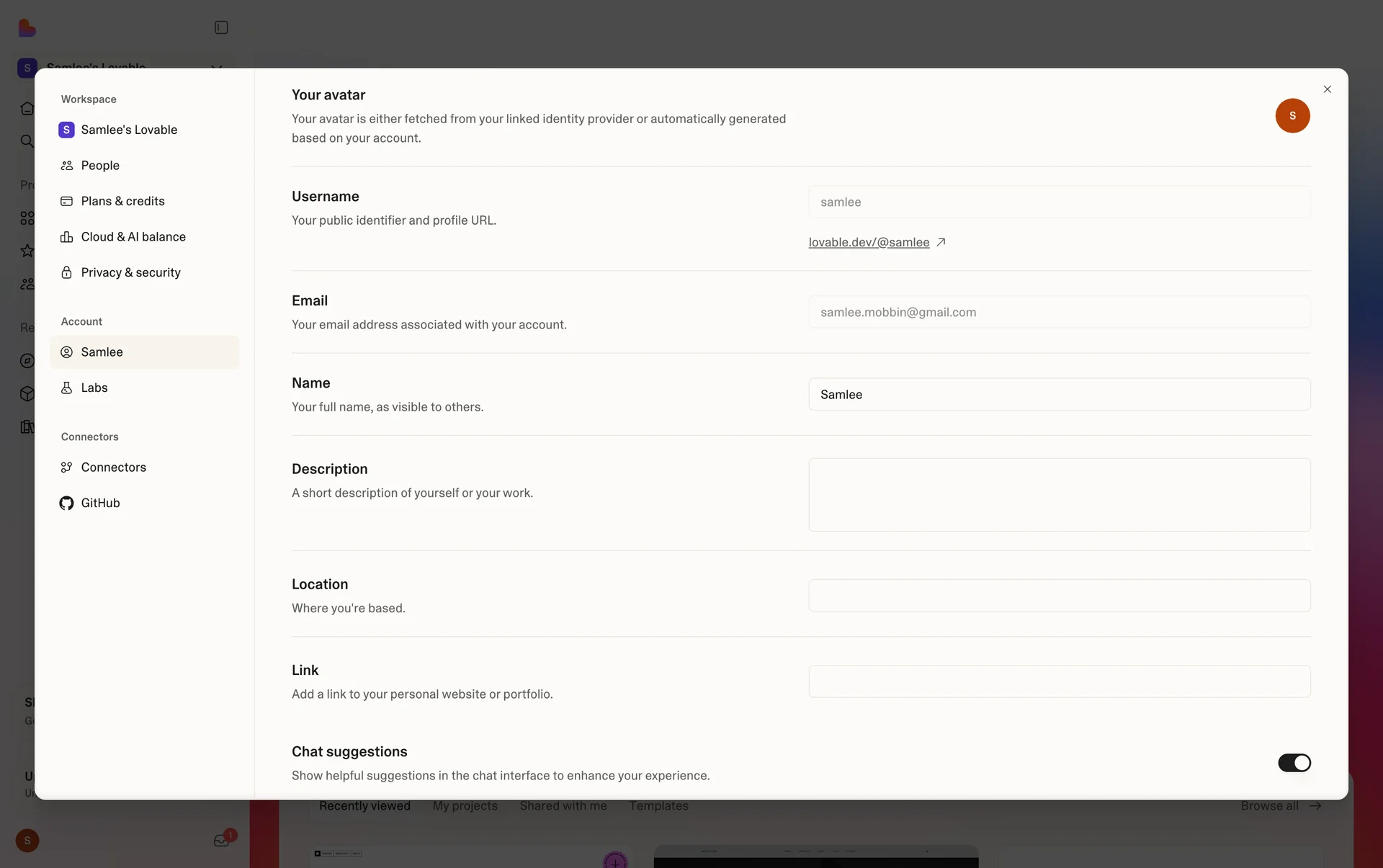Click Cloud & AI balance icon
1383x868 pixels.
point(67,237)
